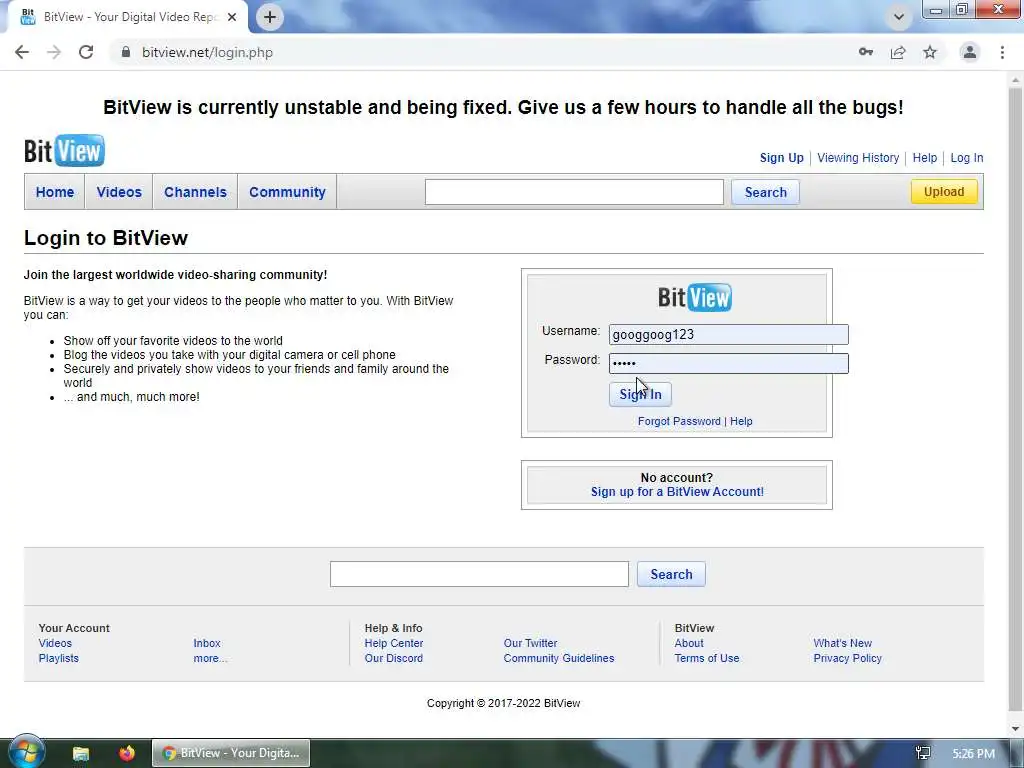Click the network tray icon
Viewport: 1024px width, 768px height.
(923, 753)
